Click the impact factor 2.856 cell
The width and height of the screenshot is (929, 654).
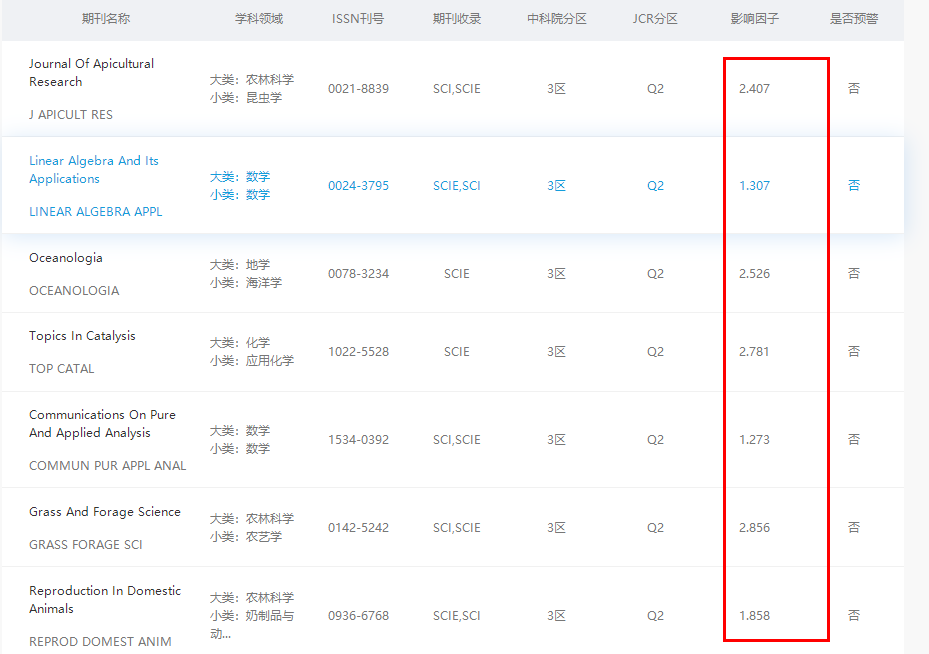(754, 528)
